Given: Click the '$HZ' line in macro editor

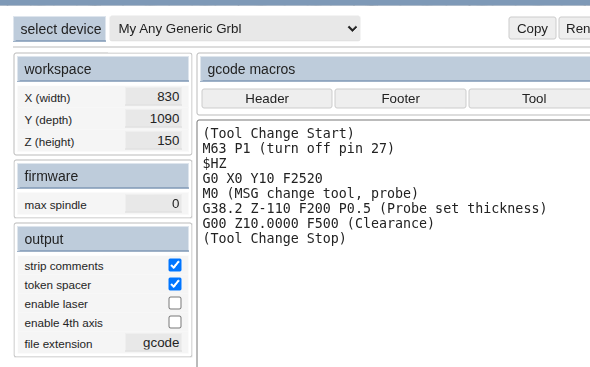Looking at the screenshot, I should click(x=214, y=163).
